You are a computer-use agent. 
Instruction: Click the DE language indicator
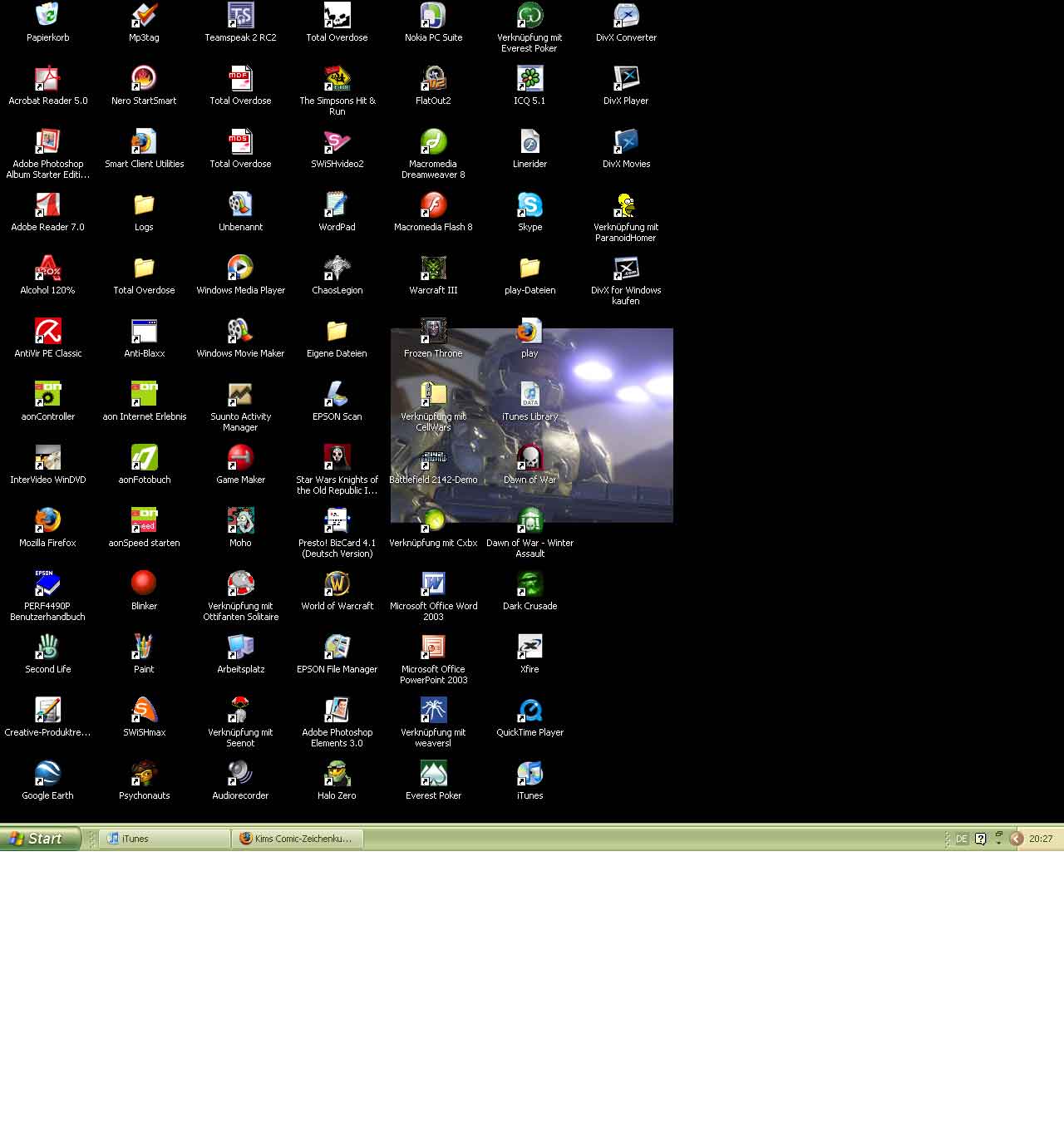[961, 839]
